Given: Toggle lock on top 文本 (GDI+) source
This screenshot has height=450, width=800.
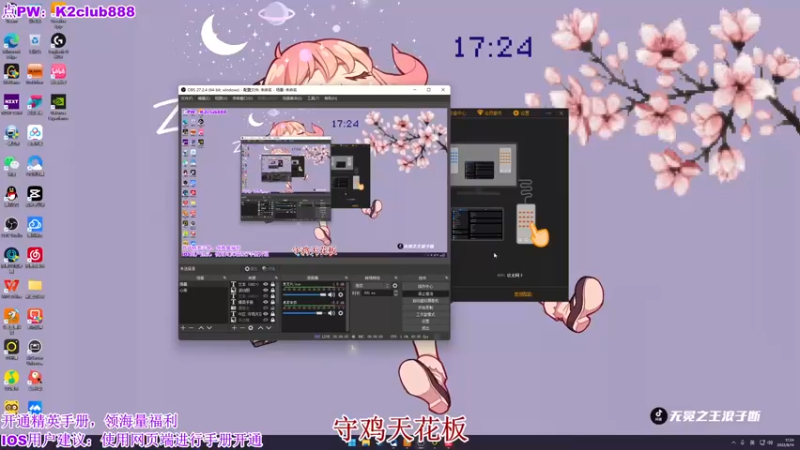Looking at the screenshot, I should tap(273, 284).
